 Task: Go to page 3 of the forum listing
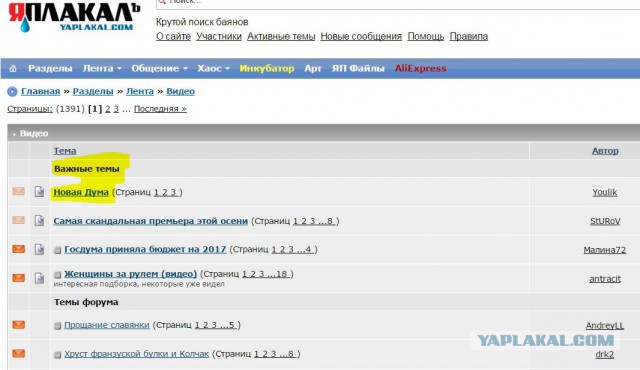pyautogui.click(x=116, y=109)
